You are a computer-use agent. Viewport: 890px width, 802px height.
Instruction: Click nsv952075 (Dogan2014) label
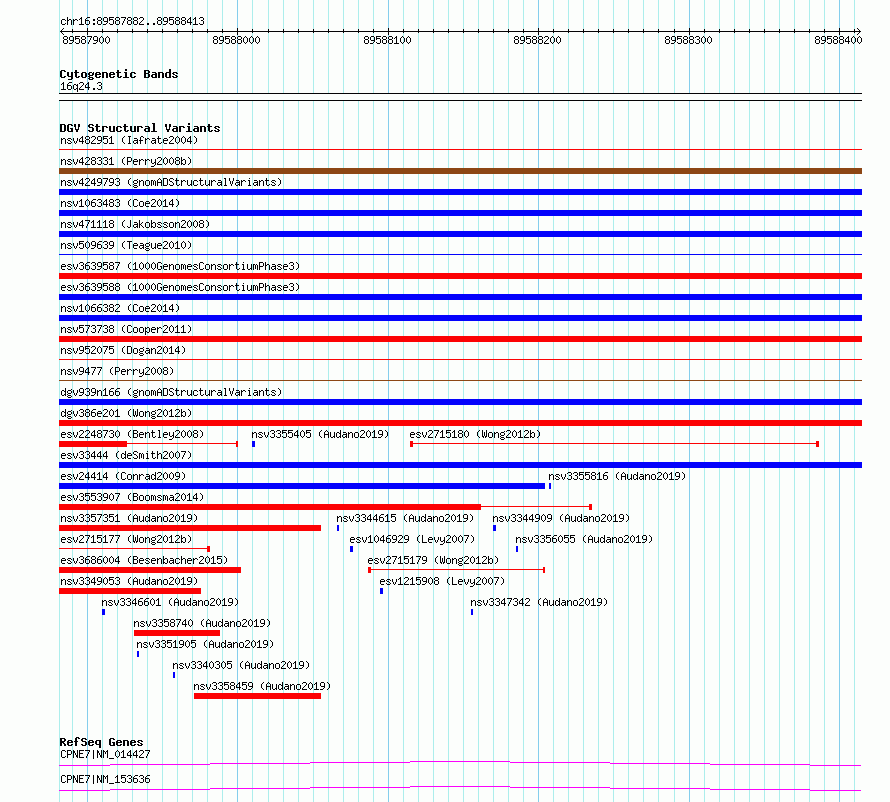coord(123,350)
